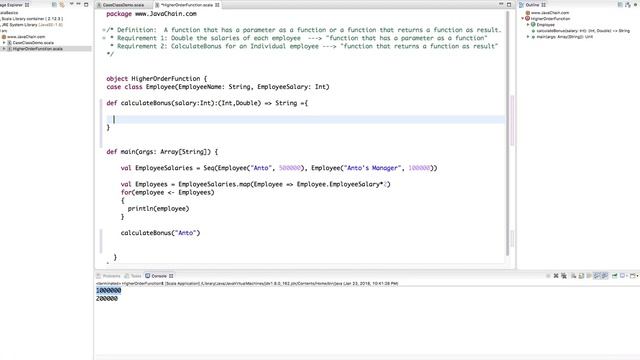Expand Employee node in Outline
The height and width of the screenshot is (360, 640).
click(528, 25)
